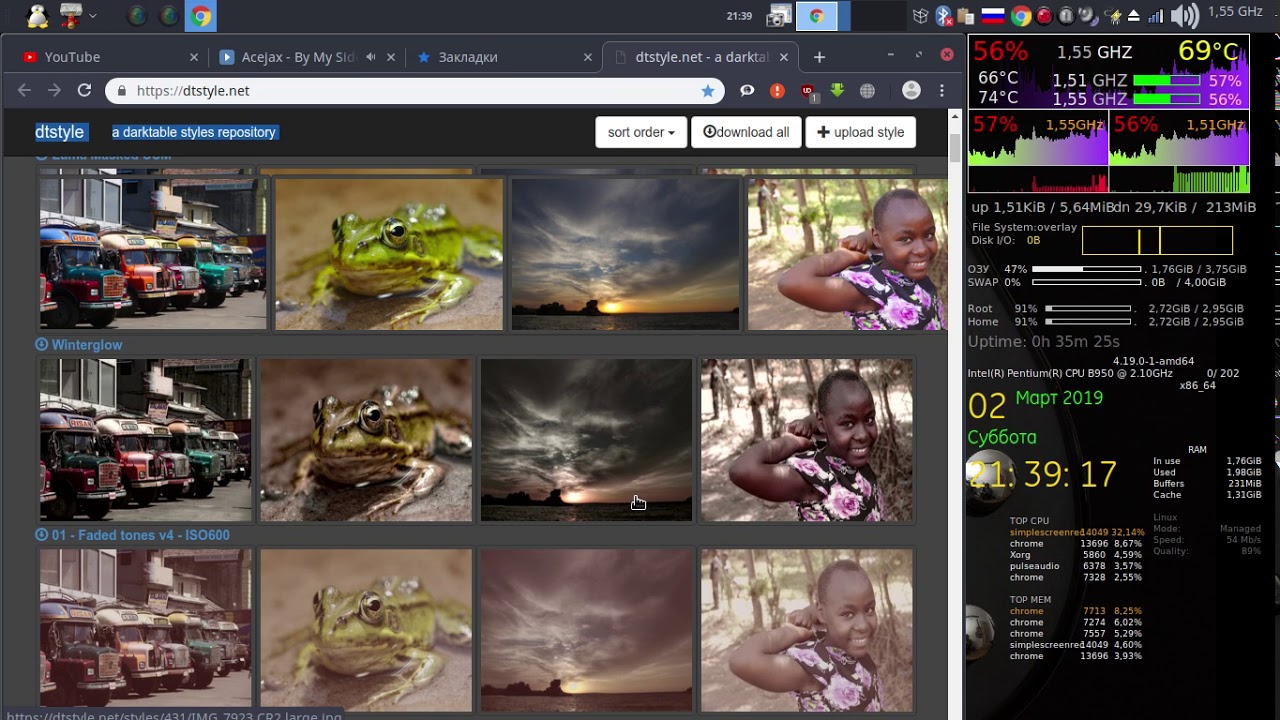
Task: Open Winterglow girl portrait thumbnail
Action: [x=807, y=440]
